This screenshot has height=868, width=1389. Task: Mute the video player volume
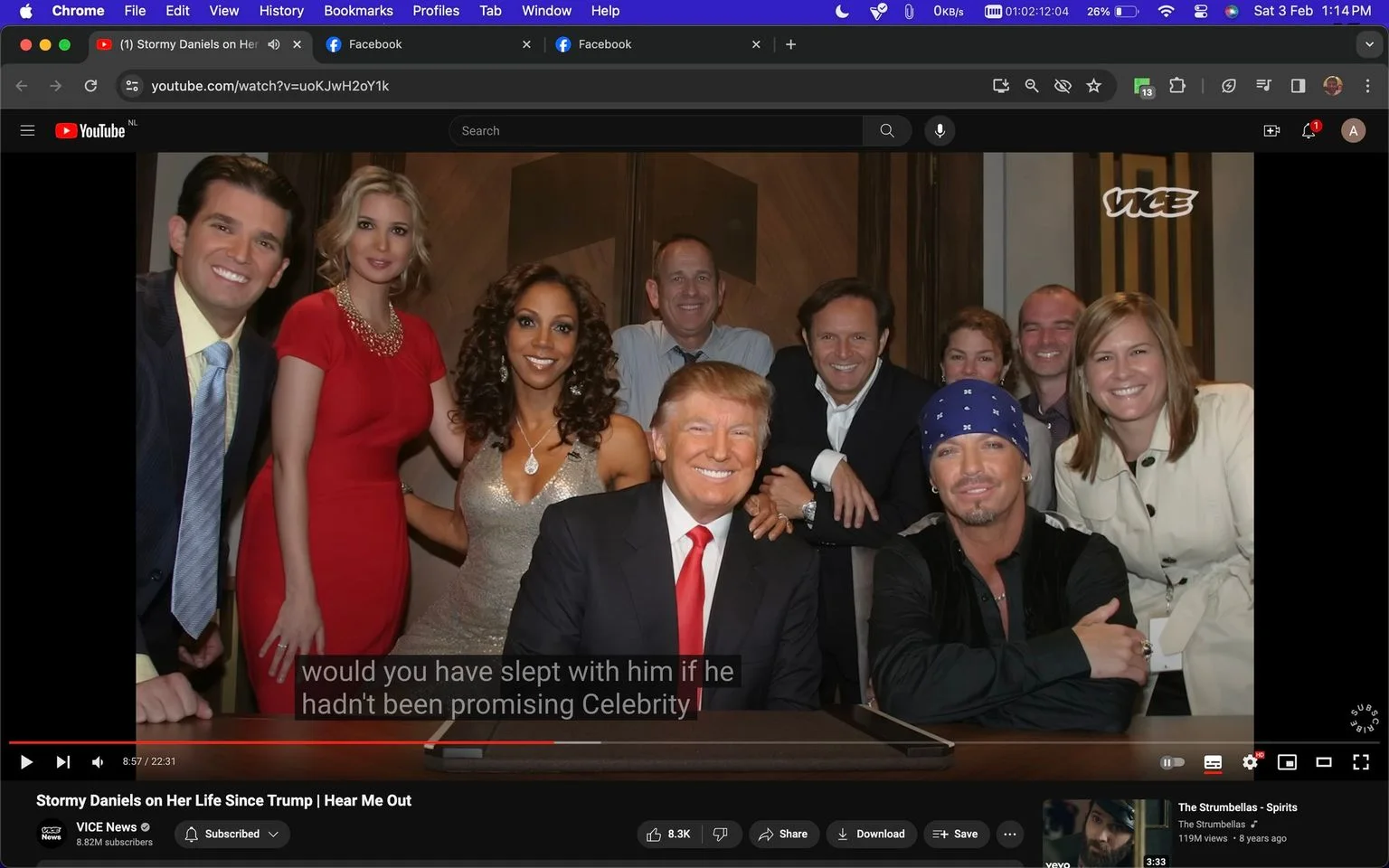(98, 762)
